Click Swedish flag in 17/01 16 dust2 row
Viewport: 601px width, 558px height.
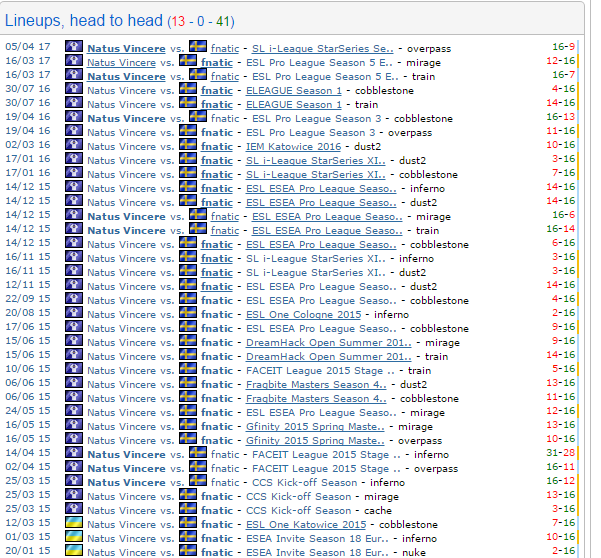coord(188,158)
